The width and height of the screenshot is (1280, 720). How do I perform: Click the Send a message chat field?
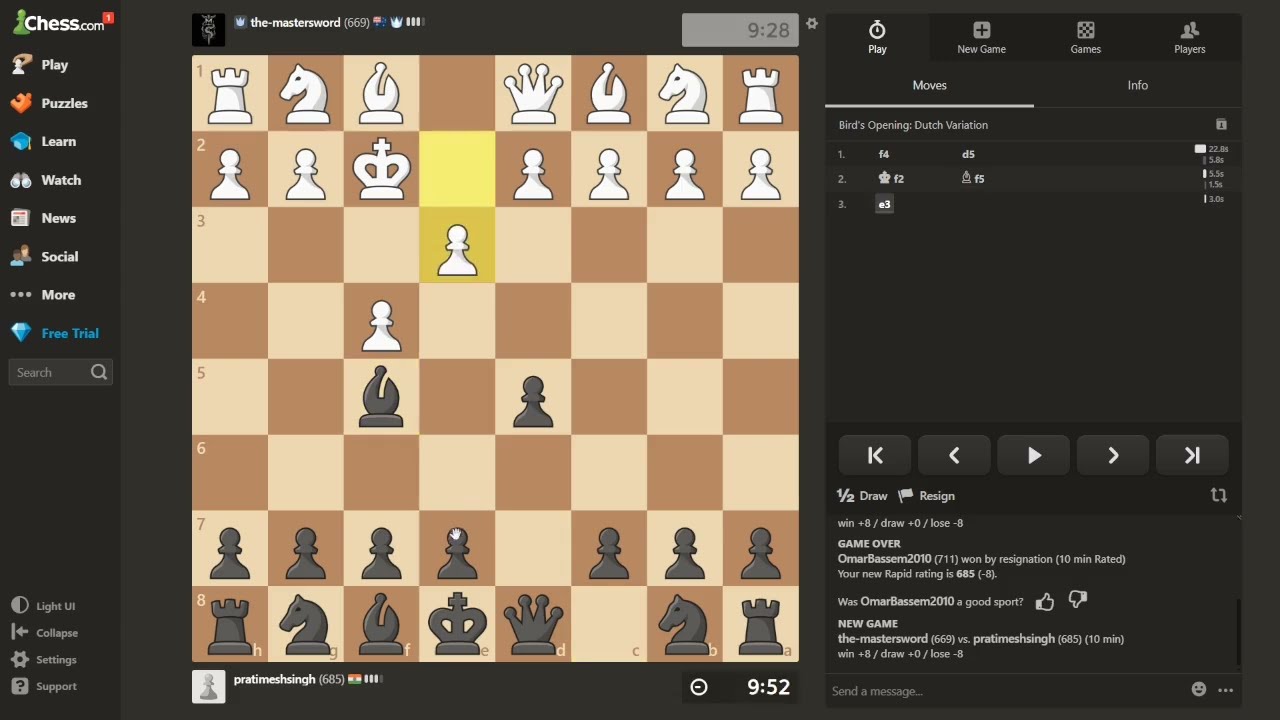point(1005,691)
